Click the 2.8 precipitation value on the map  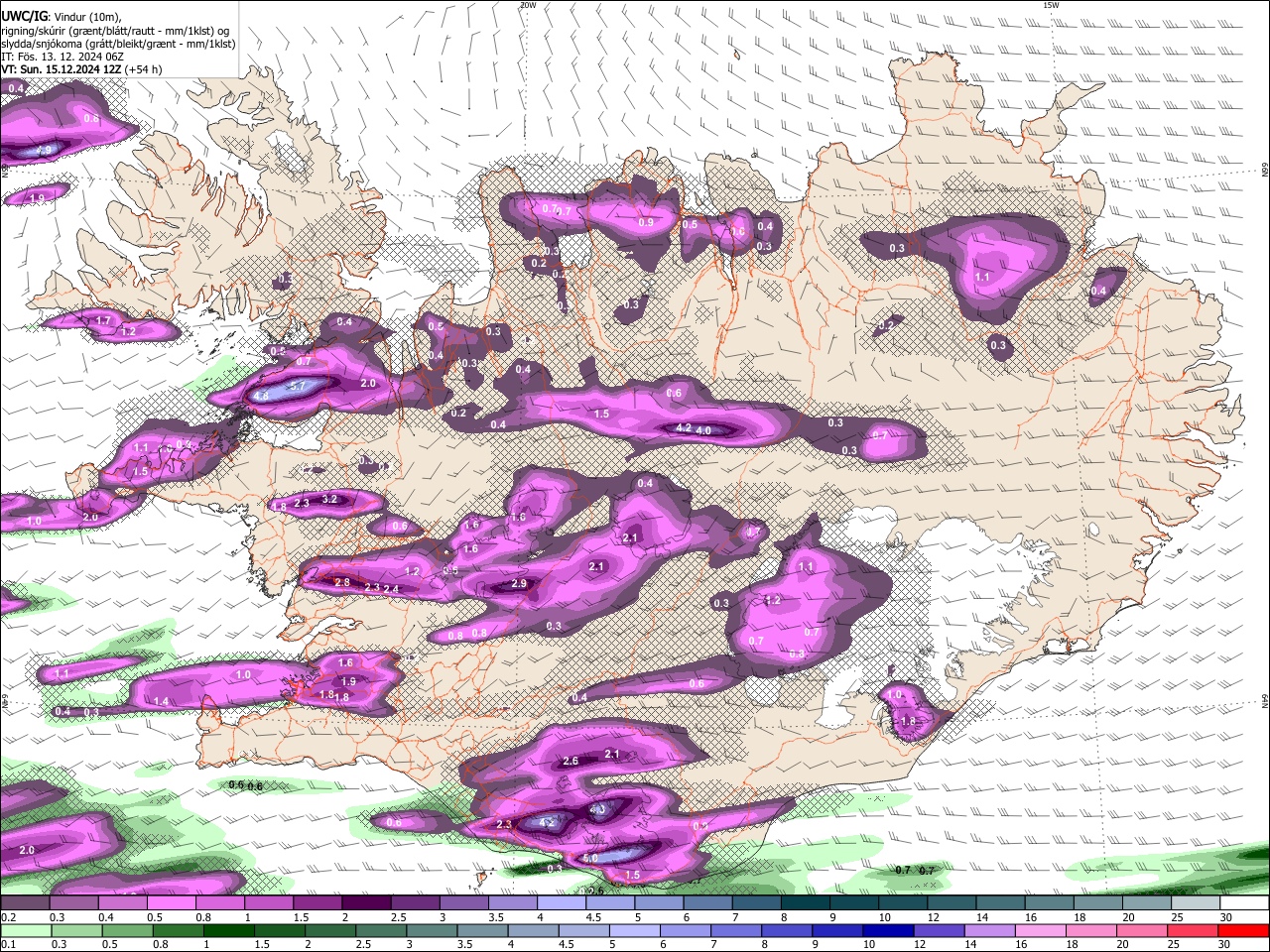[342, 582]
